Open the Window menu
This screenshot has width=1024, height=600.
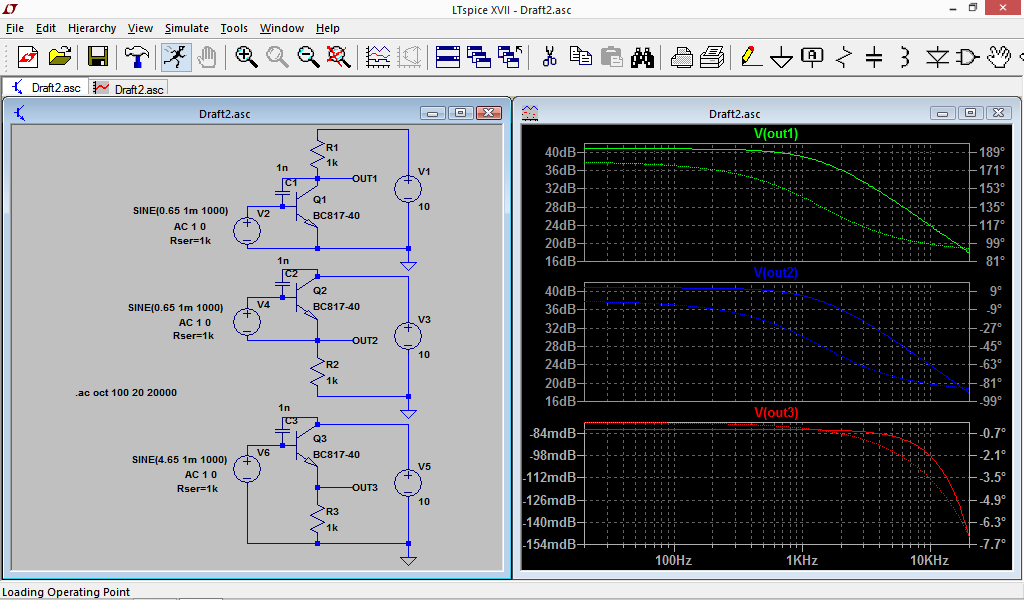[x=281, y=28]
